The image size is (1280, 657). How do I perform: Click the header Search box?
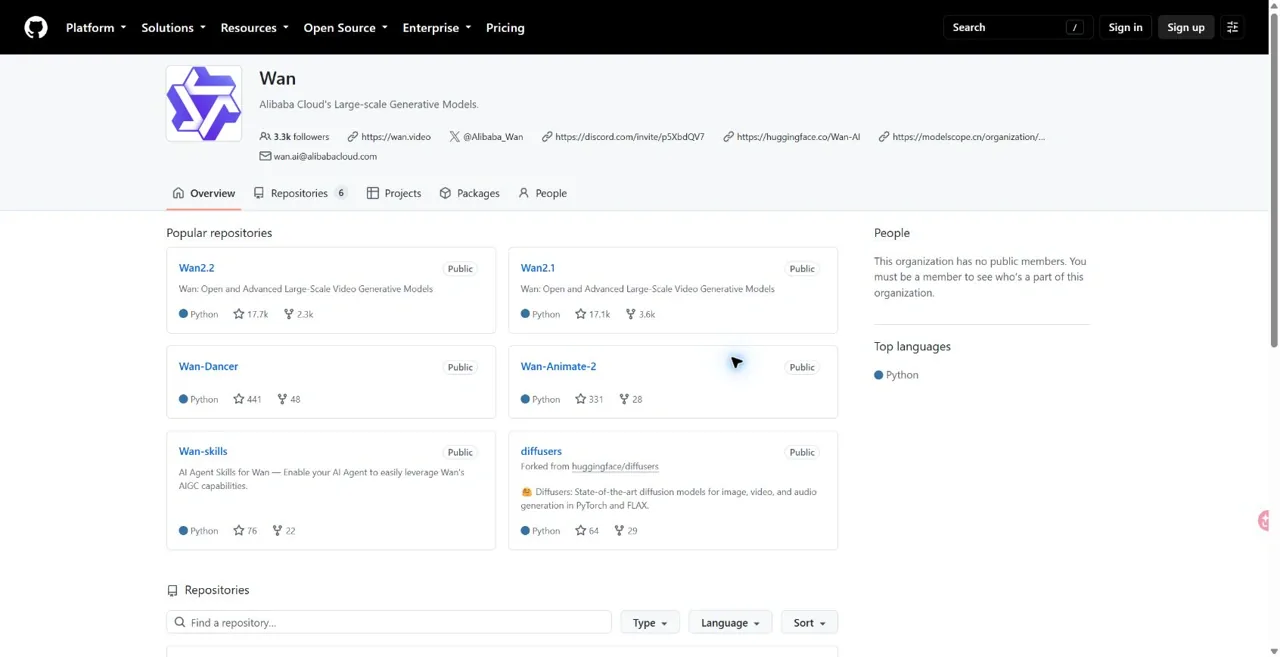click(1018, 27)
